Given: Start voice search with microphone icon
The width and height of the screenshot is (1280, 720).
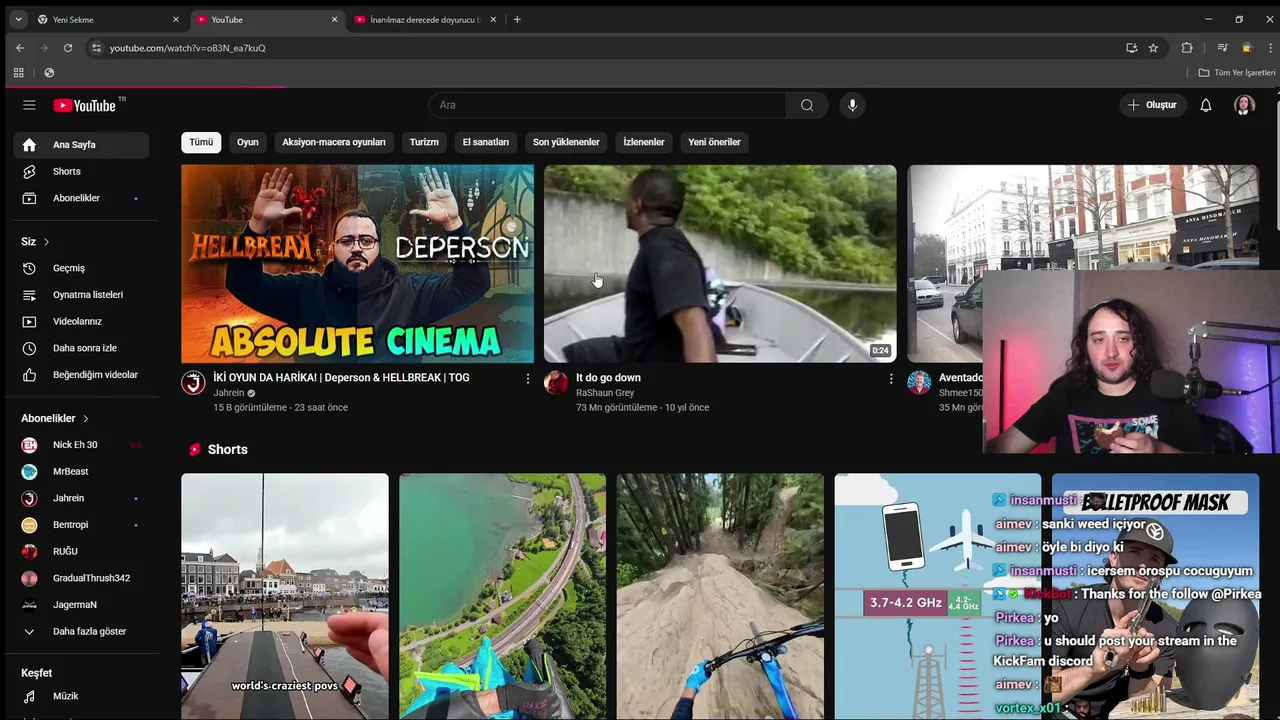Looking at the screenshot, I should coord(852,105).
